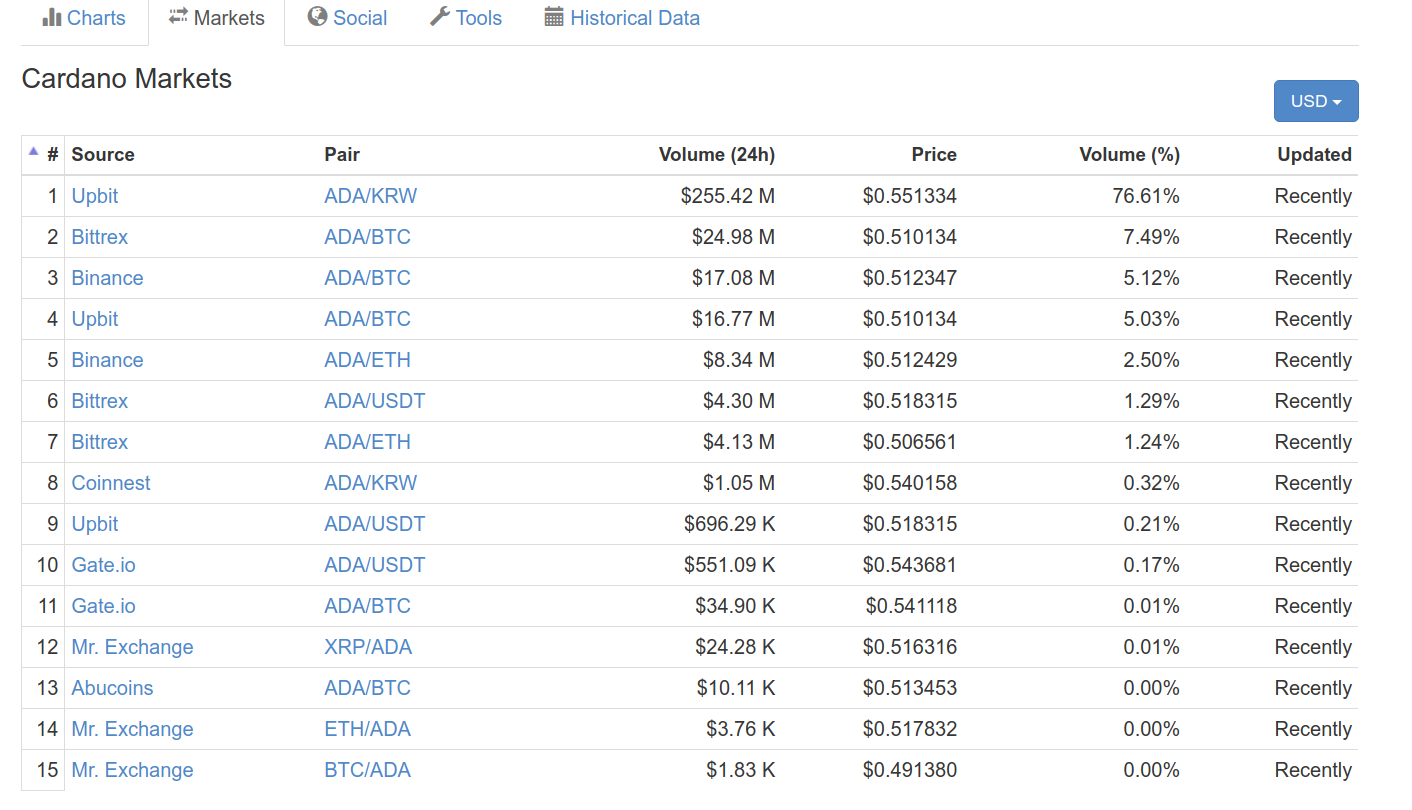Open Bittrex link in row 2
Image resolution: width=1412 pixels, height=810 pixels.
pyautogui.click(x=100, y=237)
